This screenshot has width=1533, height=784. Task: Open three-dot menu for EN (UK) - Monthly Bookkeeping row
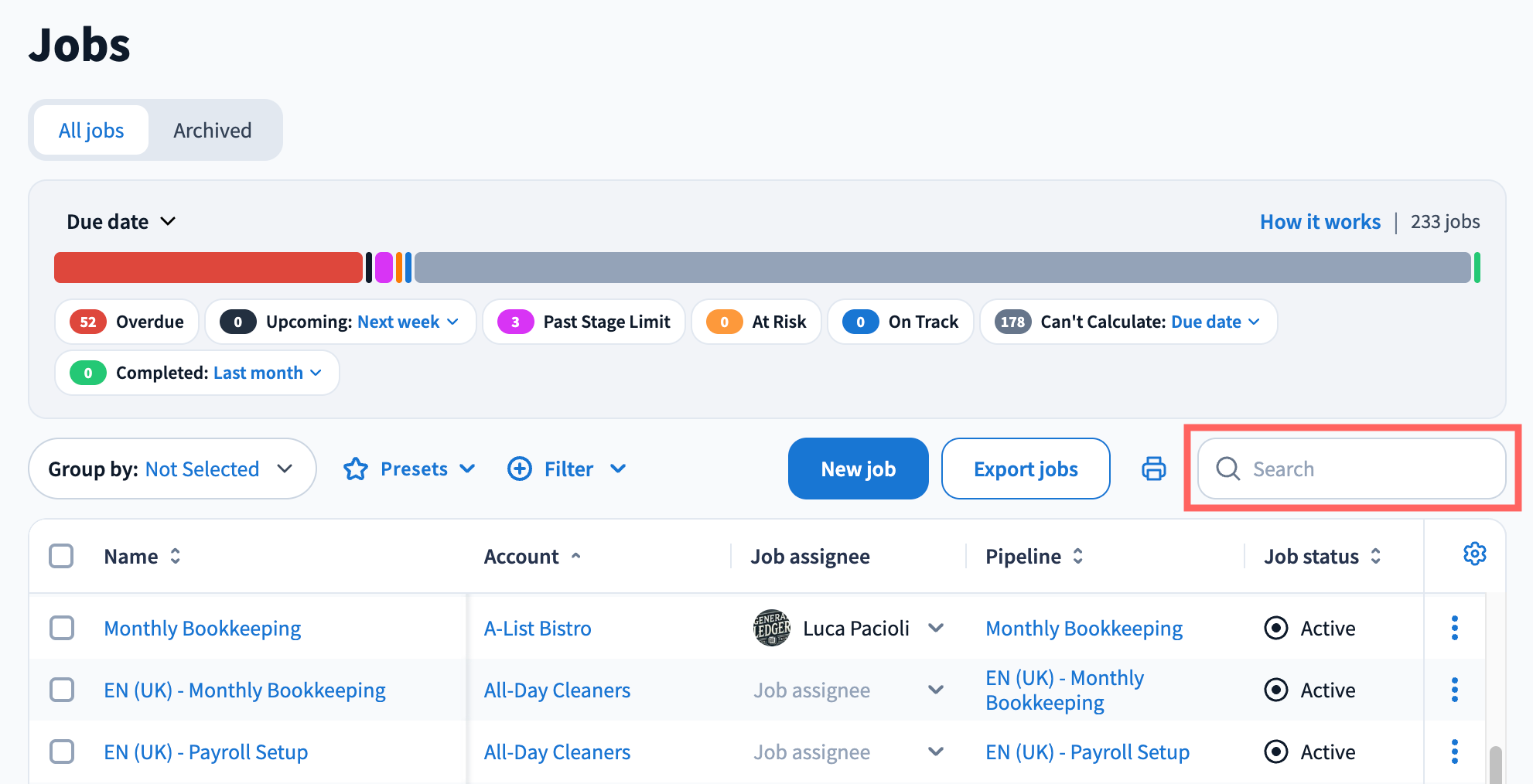click(1454, 690)
